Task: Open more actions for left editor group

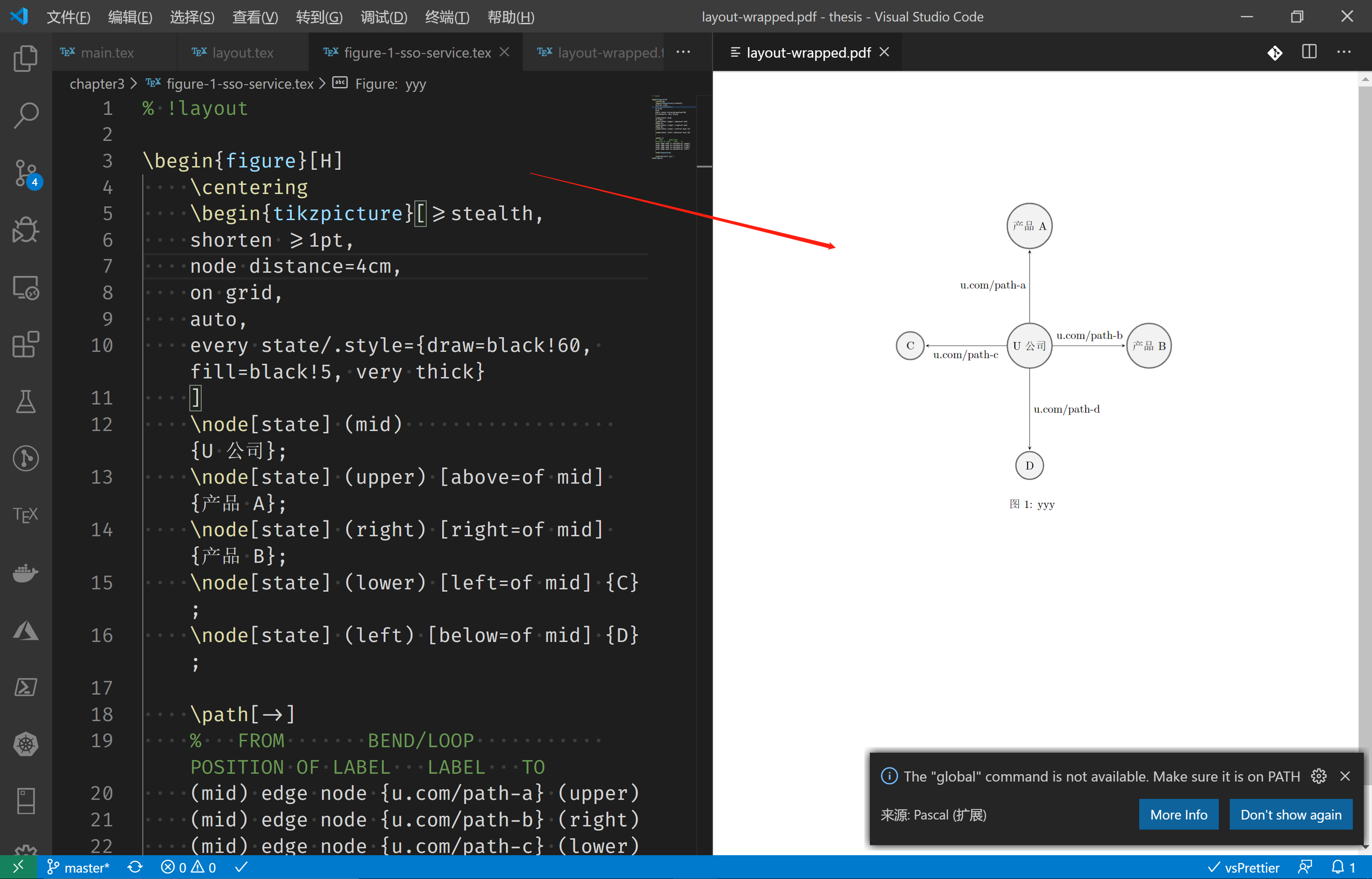Action: [x=683, y=52]
